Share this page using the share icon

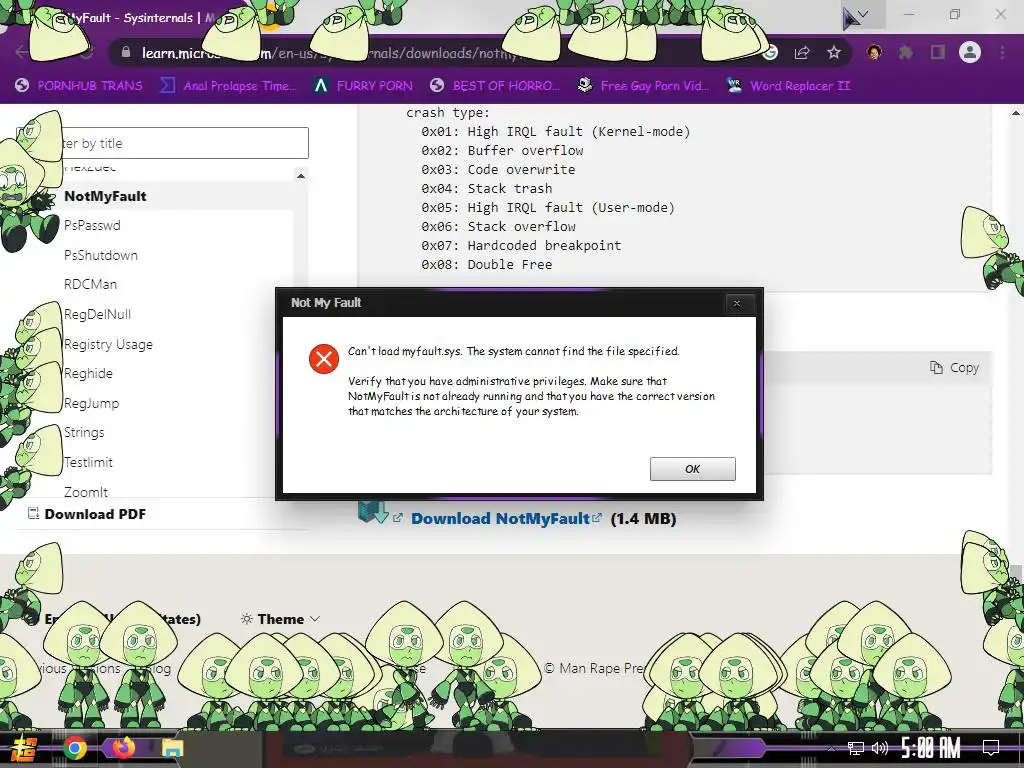coord(802,52)
